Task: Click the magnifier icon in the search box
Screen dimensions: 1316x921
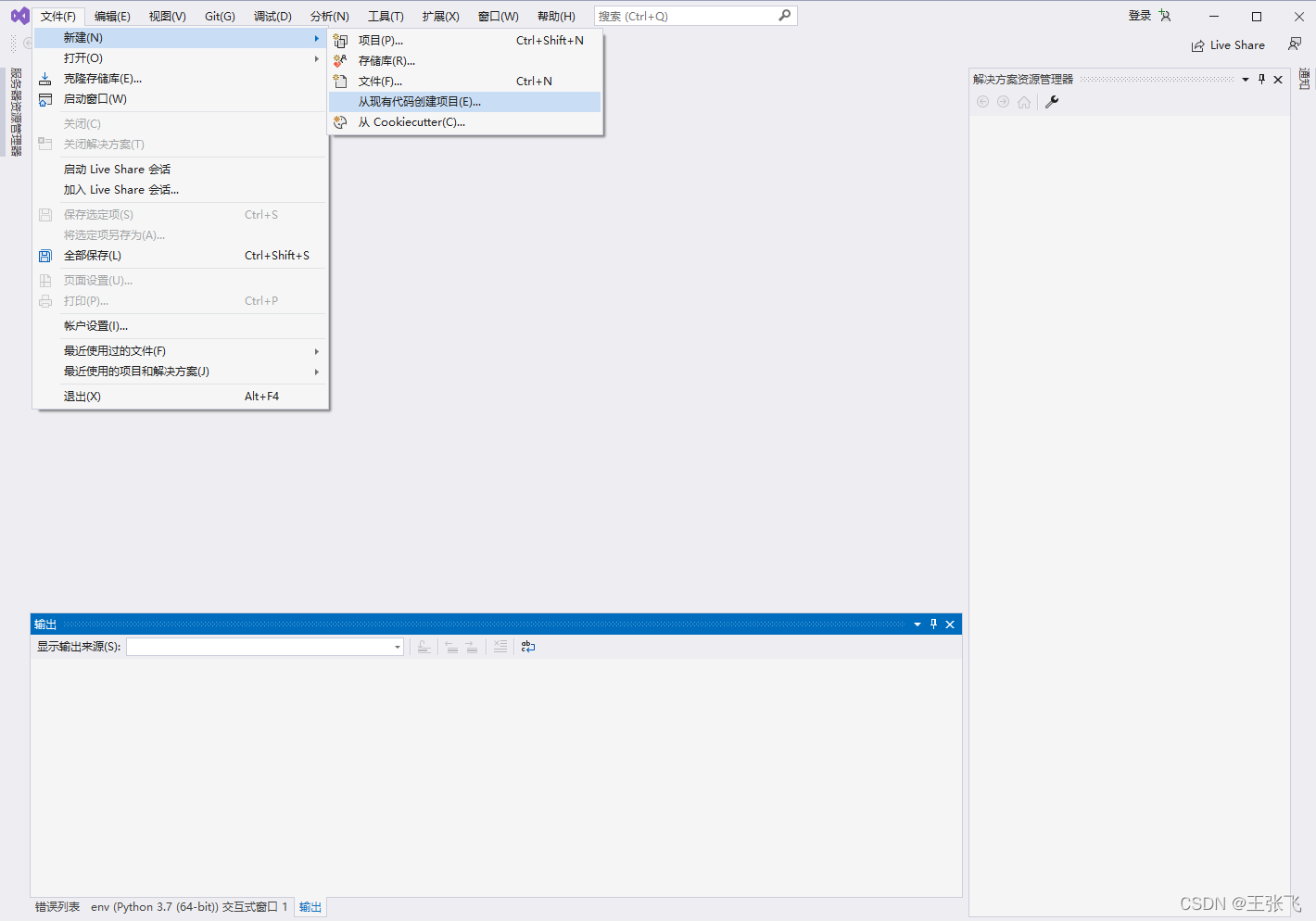Action: pyautogui.click(x=785, y=16)
